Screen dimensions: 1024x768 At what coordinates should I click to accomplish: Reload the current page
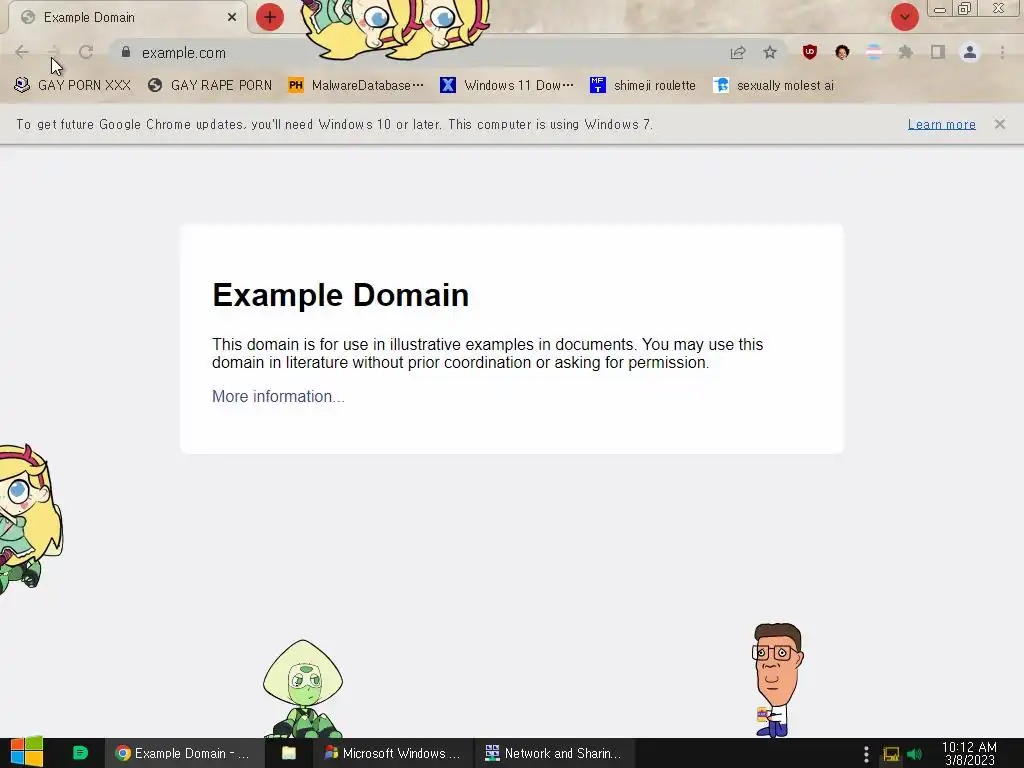[x=86, y=52]
